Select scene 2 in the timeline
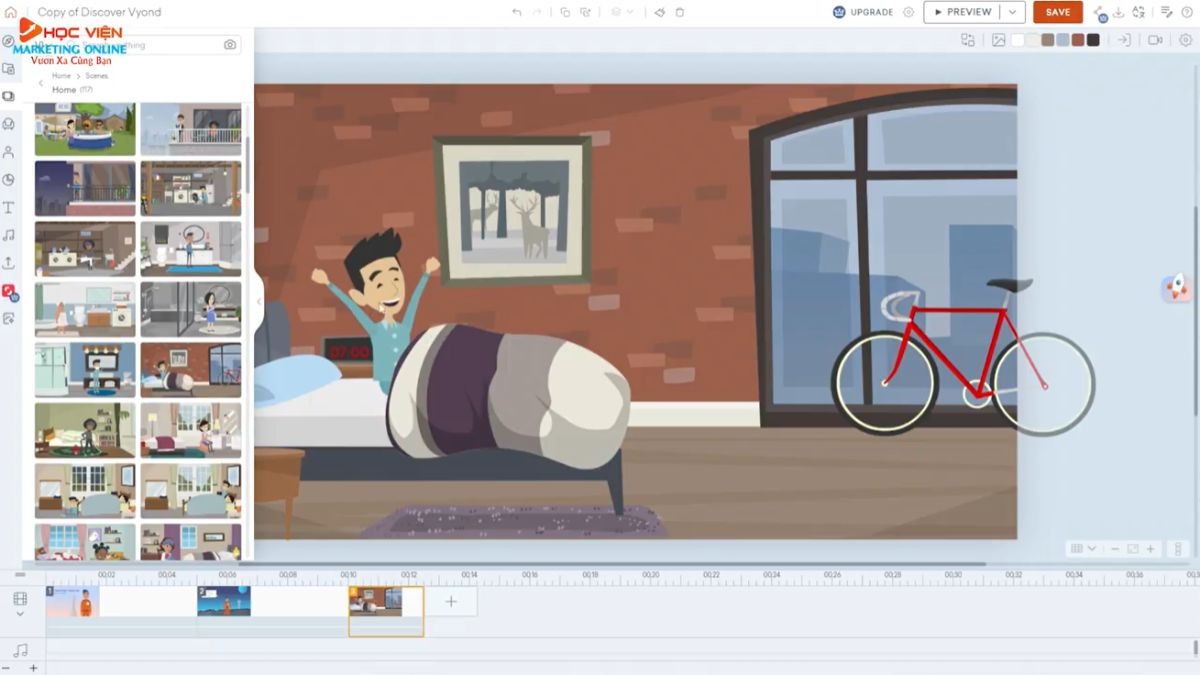This screenshot has width=1200, height=675. click(224, 601)
